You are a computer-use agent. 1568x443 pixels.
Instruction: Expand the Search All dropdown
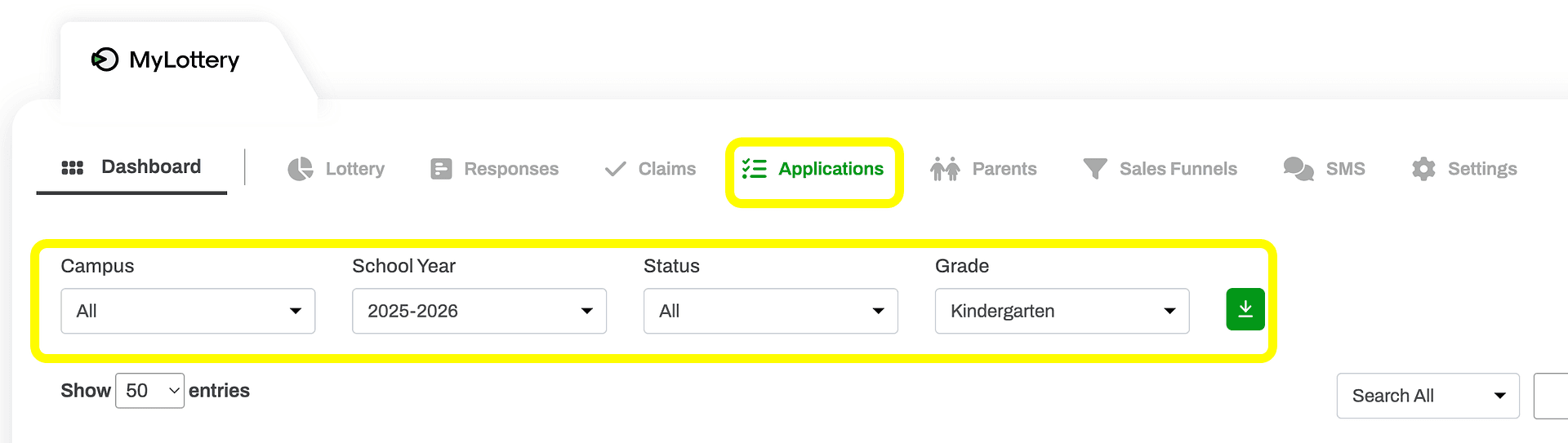[1428, 396]
